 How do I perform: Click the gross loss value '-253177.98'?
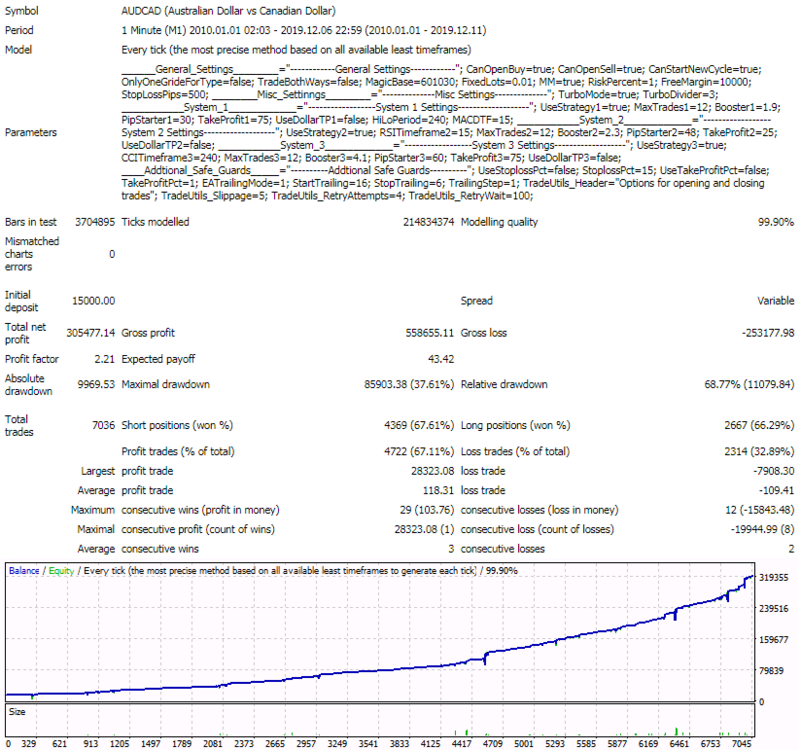[x=768, y=333]
